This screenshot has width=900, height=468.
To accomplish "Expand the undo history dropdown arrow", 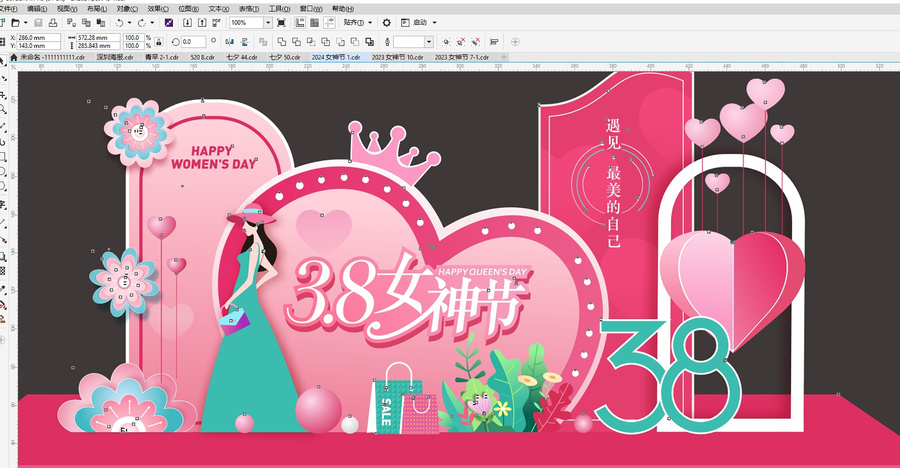I will click(x=129, y=22).
